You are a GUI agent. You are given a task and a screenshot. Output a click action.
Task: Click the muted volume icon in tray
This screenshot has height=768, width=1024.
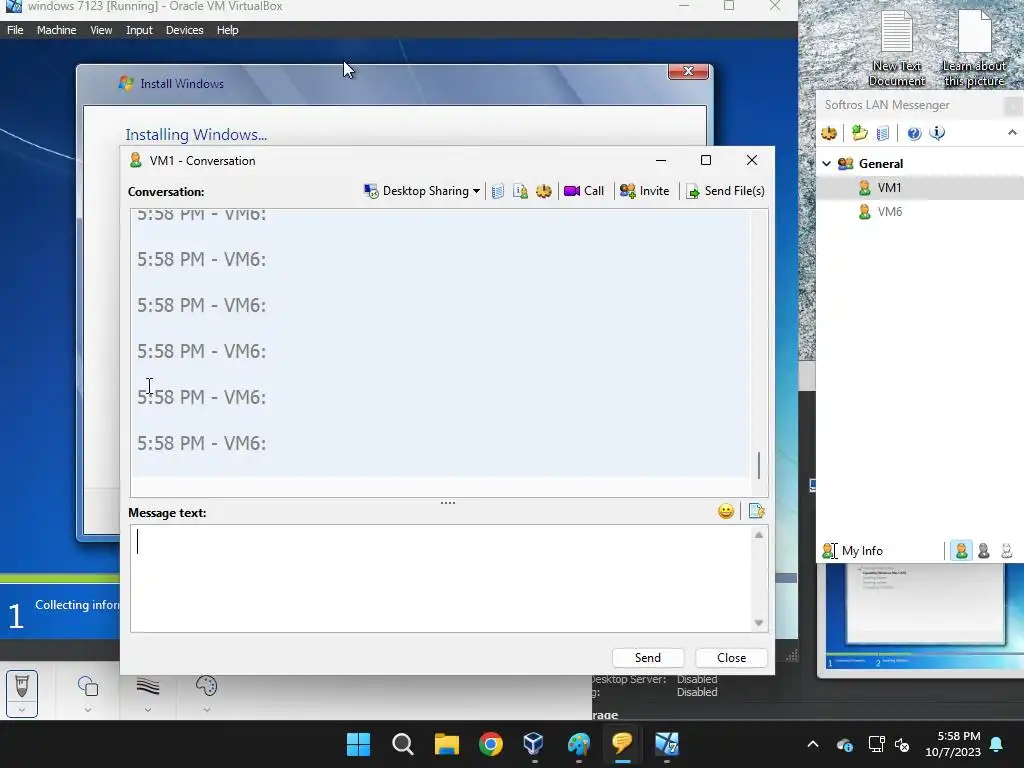pyautogui.click(x=903, y=744)
